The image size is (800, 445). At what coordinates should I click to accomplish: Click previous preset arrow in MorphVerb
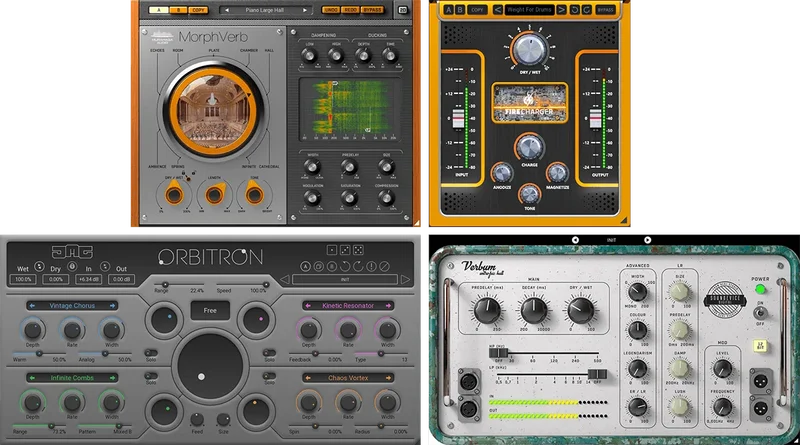[227, 10]
